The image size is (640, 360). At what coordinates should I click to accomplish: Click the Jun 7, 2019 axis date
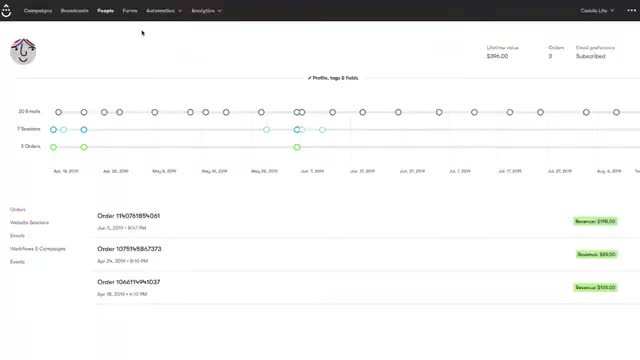coord(312,171)
